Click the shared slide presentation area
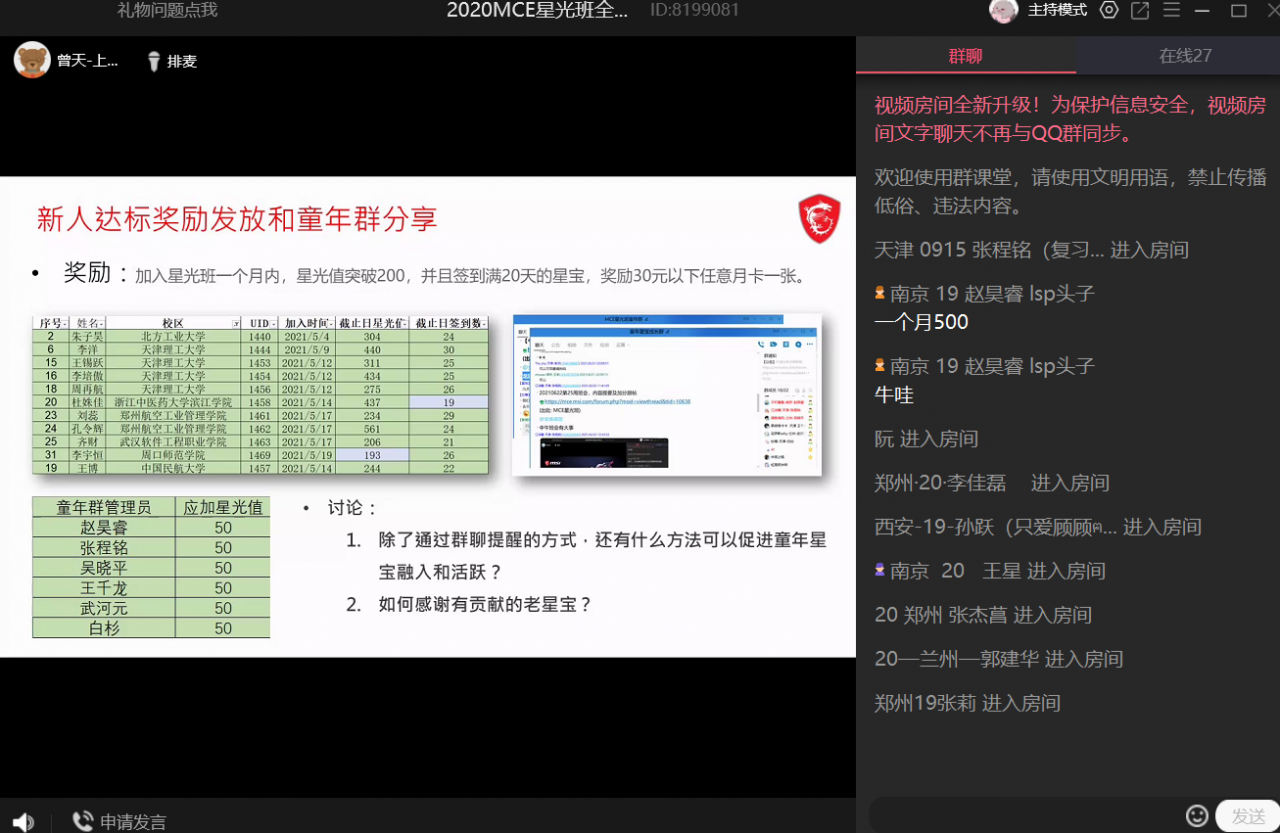 coord(428,417)
